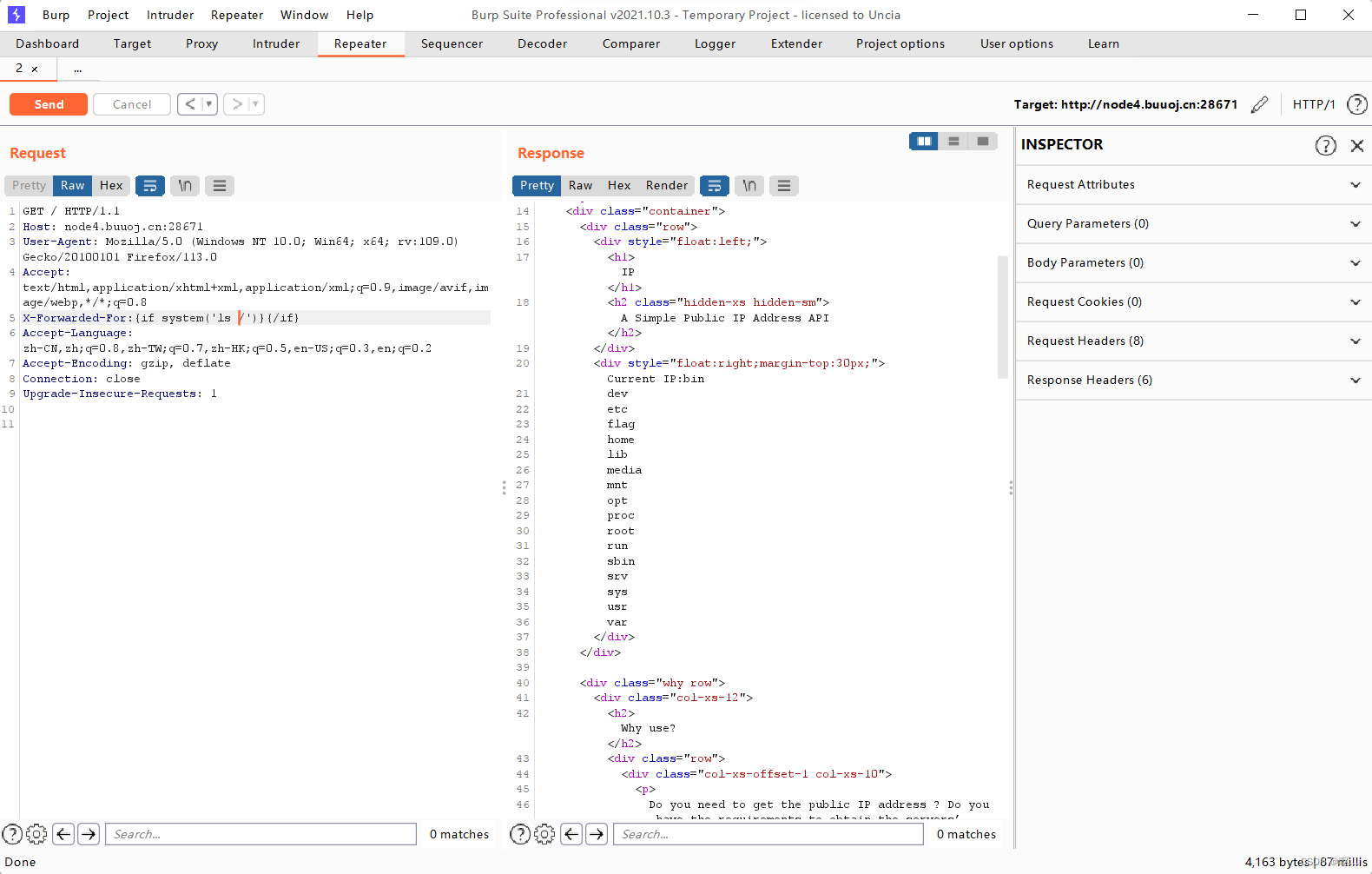1372x874 pixels.
Task: Switch Response view to Hex
Action: pos(619,185)
